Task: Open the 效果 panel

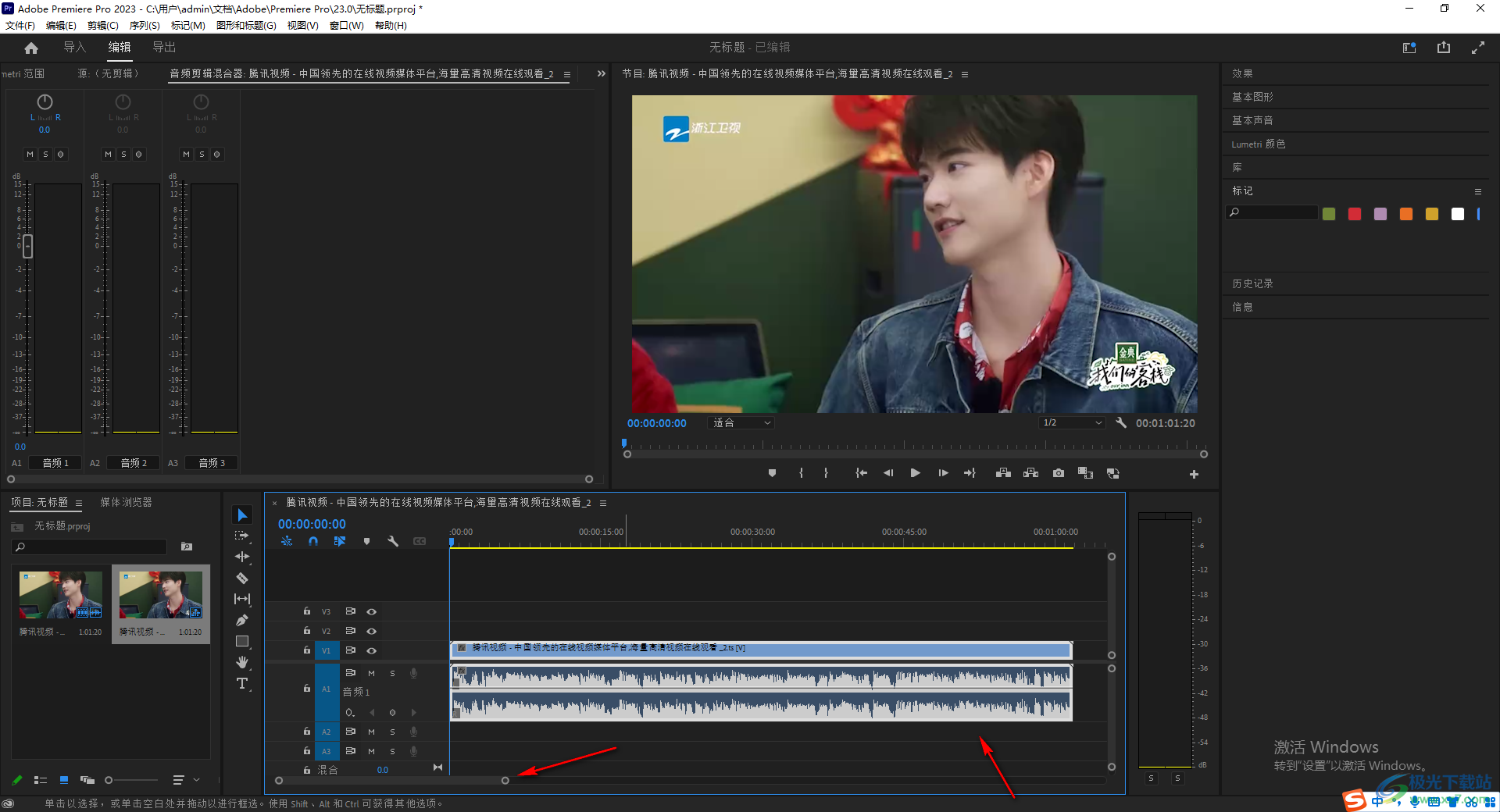Action: point(1242,73)
